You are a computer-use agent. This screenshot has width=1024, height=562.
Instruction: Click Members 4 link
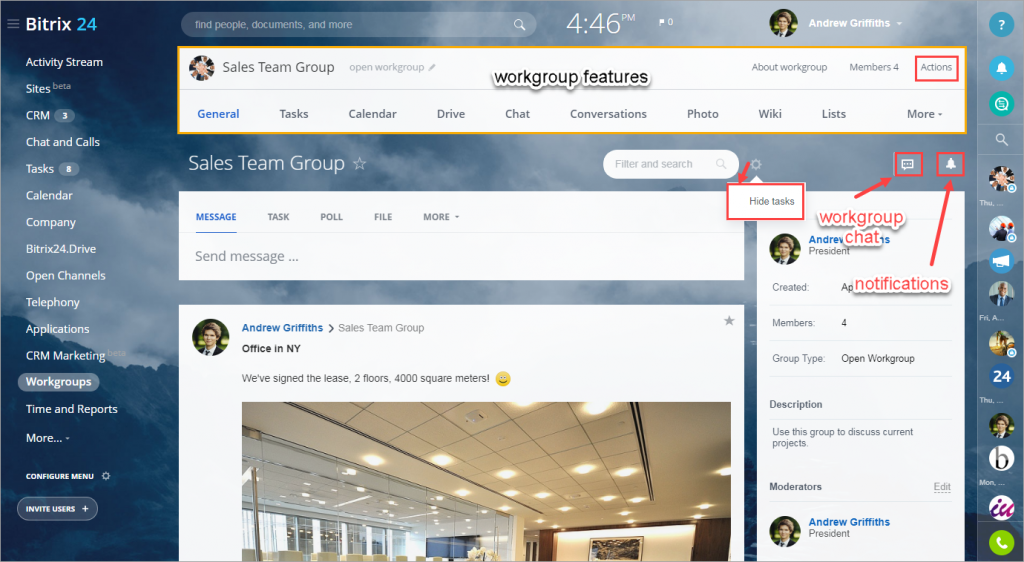(874, 67)
